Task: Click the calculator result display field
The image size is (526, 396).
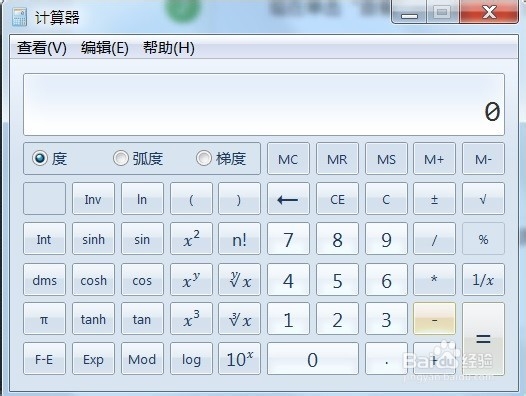Action: [x=264, y=104]
